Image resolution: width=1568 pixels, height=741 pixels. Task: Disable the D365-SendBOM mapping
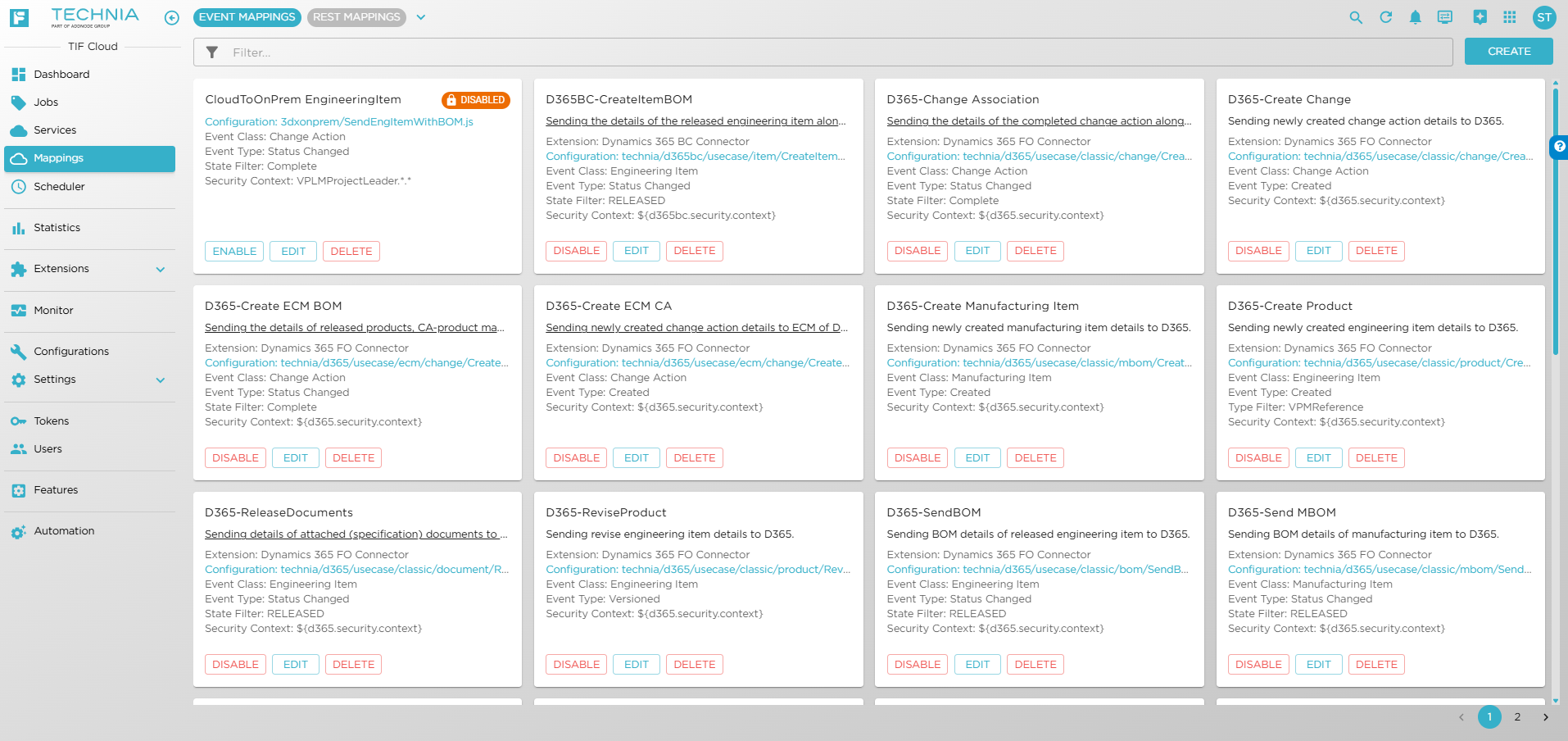917,665
